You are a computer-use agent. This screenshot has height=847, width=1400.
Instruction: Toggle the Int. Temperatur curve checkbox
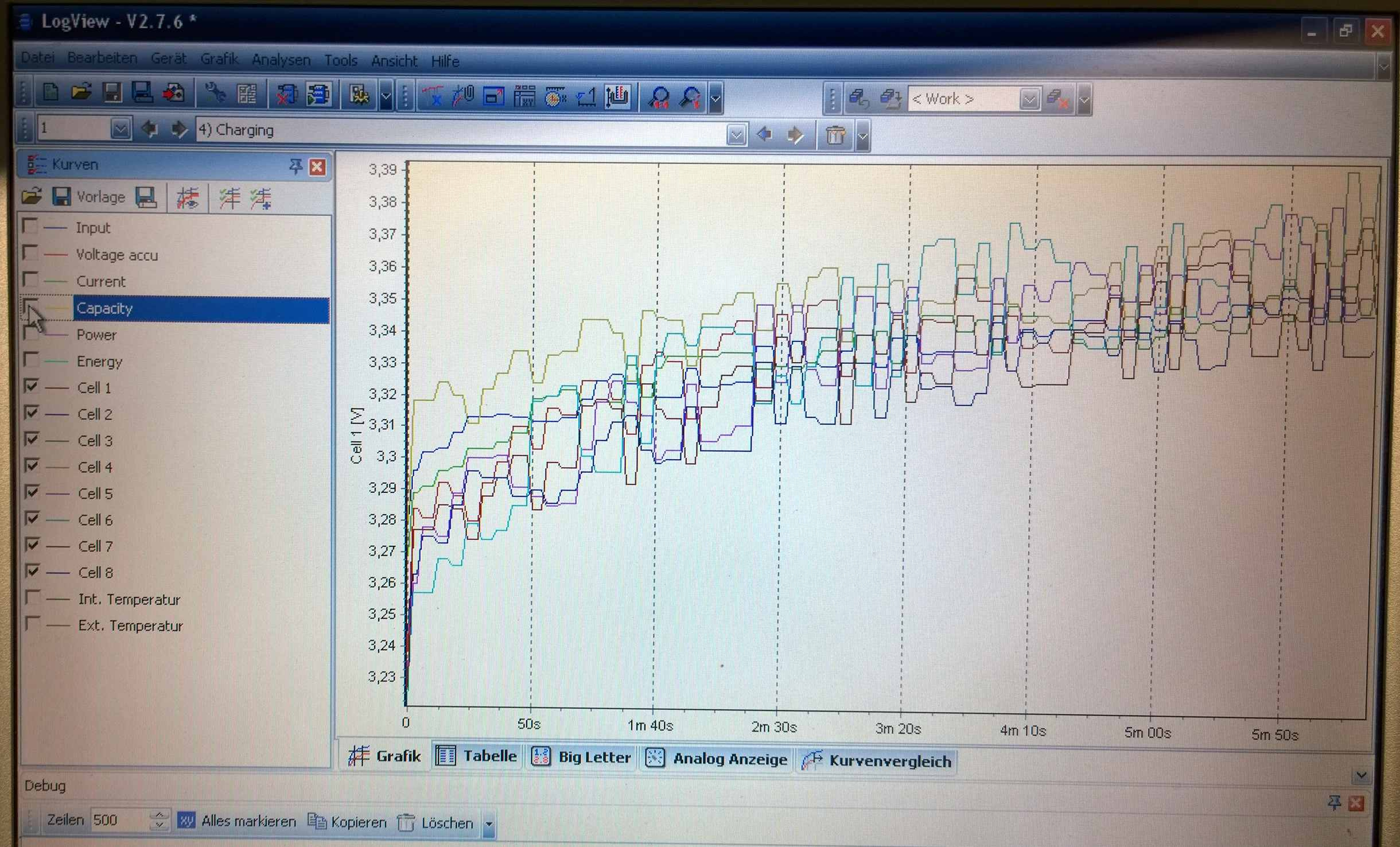click(x=33, y=597)
